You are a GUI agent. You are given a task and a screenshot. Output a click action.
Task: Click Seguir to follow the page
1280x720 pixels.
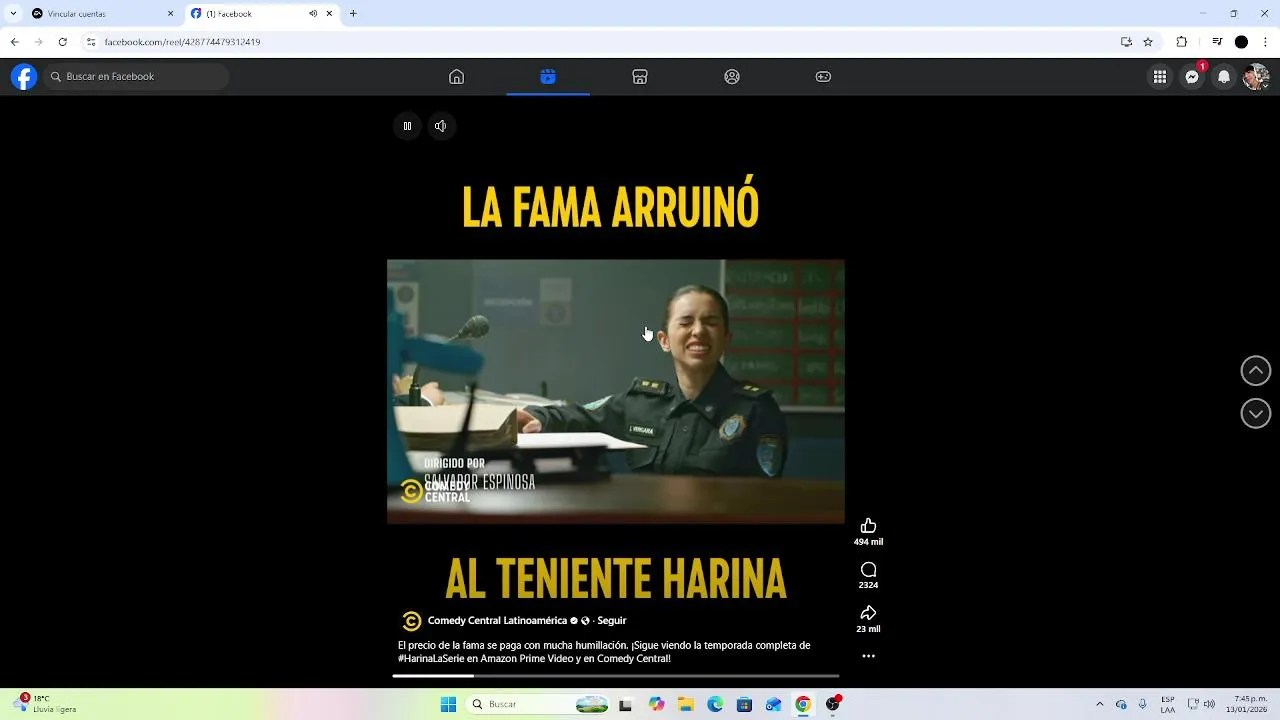(x=612, y=621)
